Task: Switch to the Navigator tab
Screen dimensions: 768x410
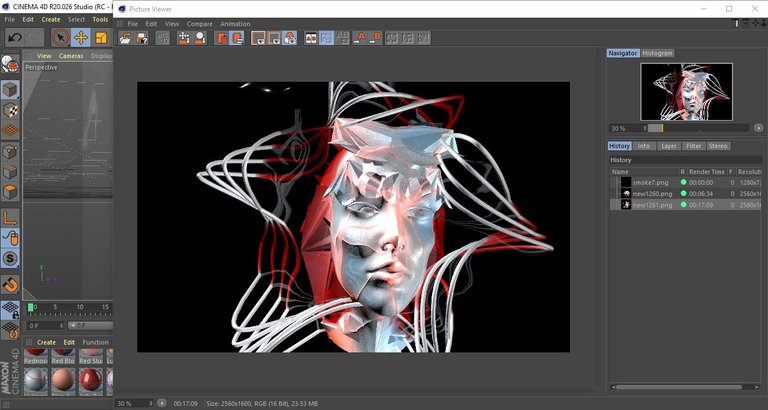Action: [623, 53]
